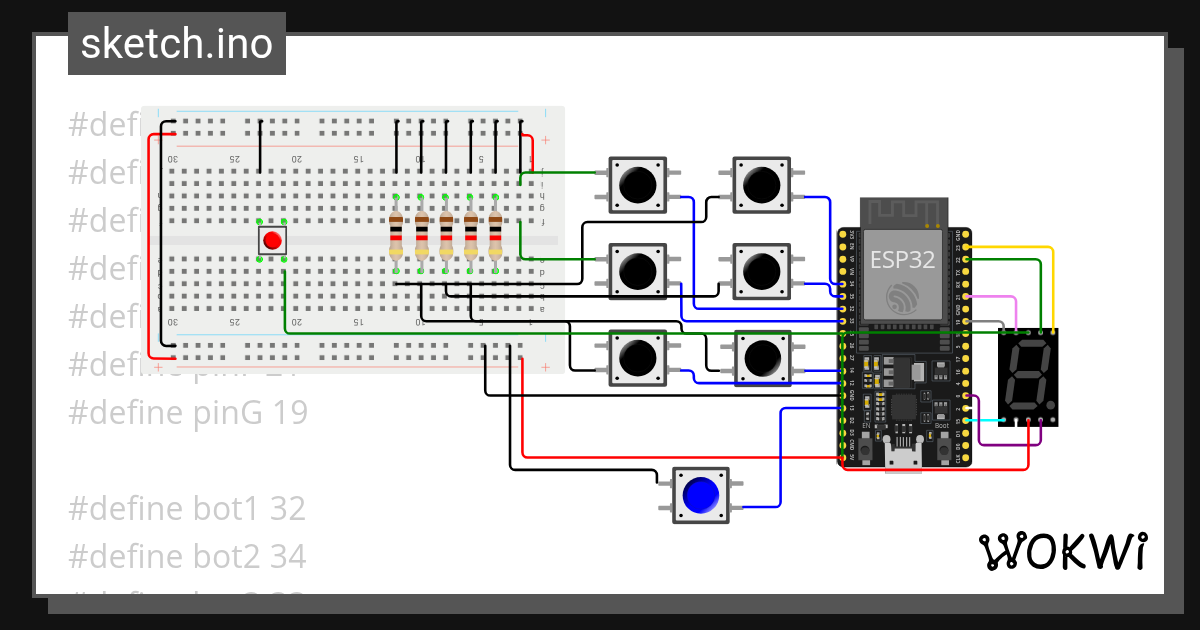The width and height of the screenshot is (1200, 630).
Task: Click the #define bot1 32 code line
Action: coord(184,509)
